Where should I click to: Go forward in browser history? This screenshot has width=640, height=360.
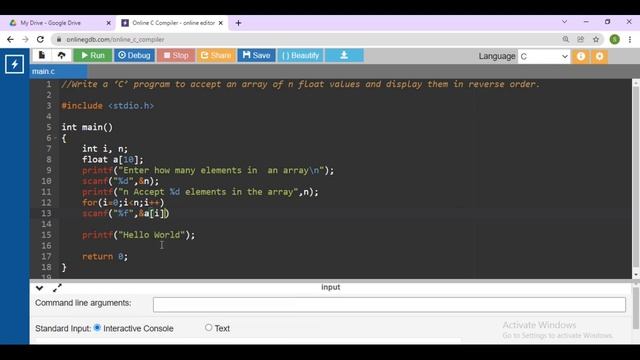coord(25,40)
